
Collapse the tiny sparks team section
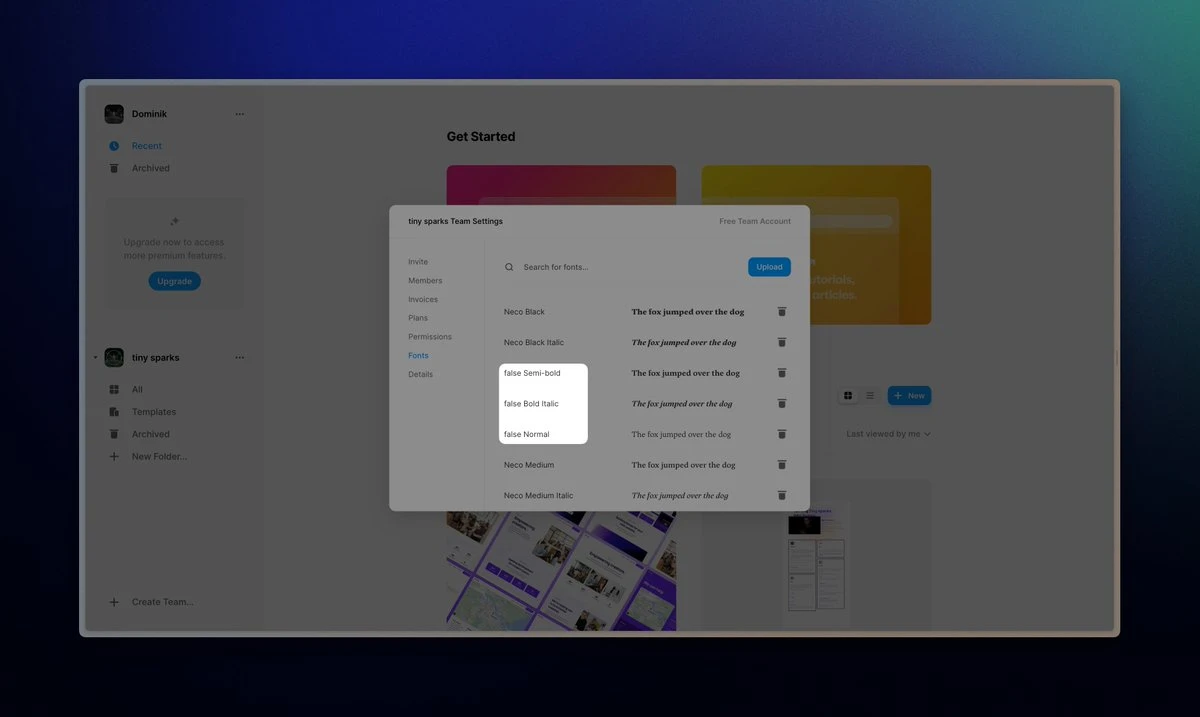pyautogui.click(x=96, y=358)
